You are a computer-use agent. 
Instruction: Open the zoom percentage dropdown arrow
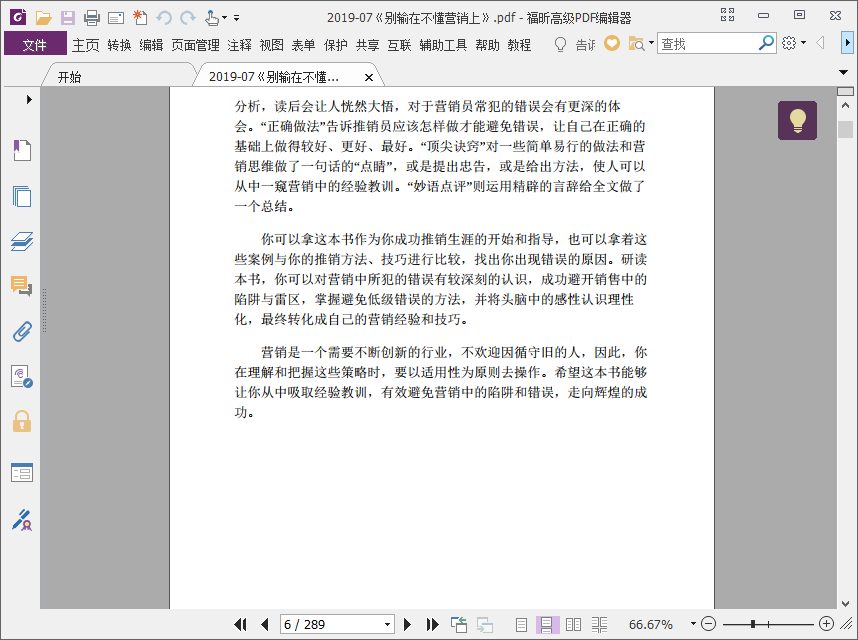pyautogui.click(x=693, y=624)
